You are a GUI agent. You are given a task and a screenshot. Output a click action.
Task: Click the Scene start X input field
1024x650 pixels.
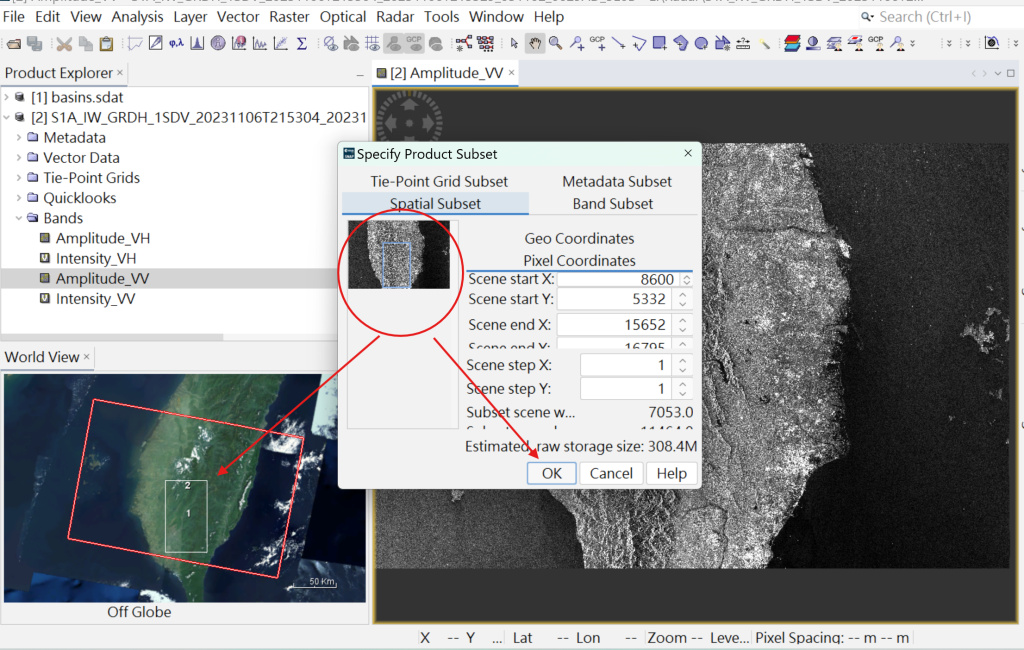point(618,280)
